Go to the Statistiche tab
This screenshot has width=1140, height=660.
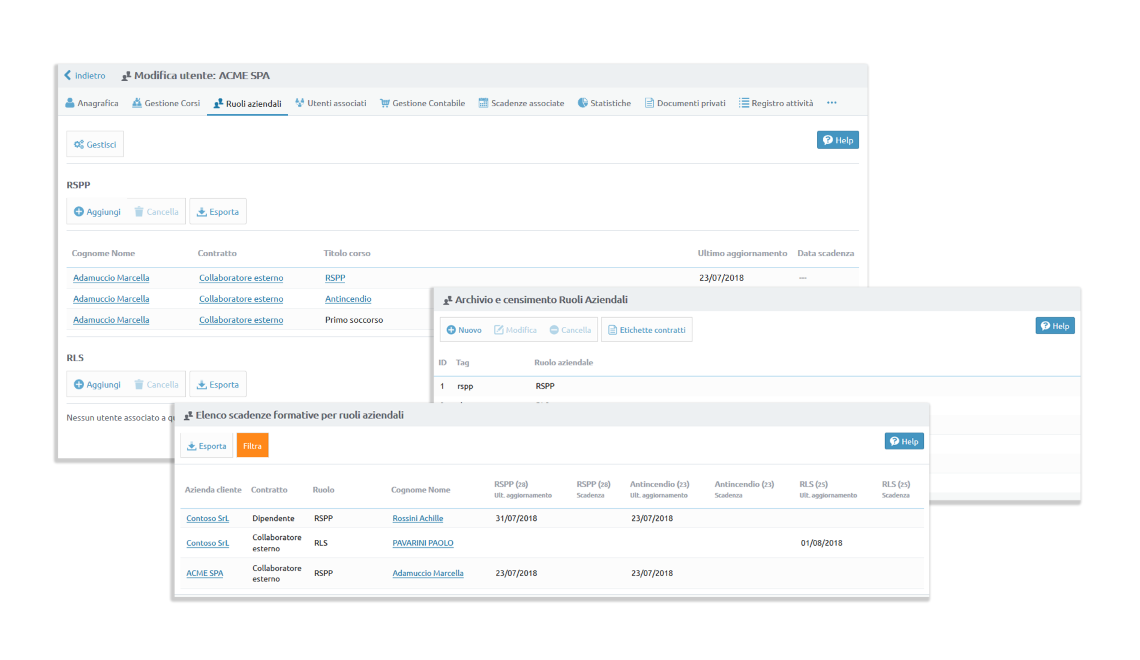click(604, 103)
